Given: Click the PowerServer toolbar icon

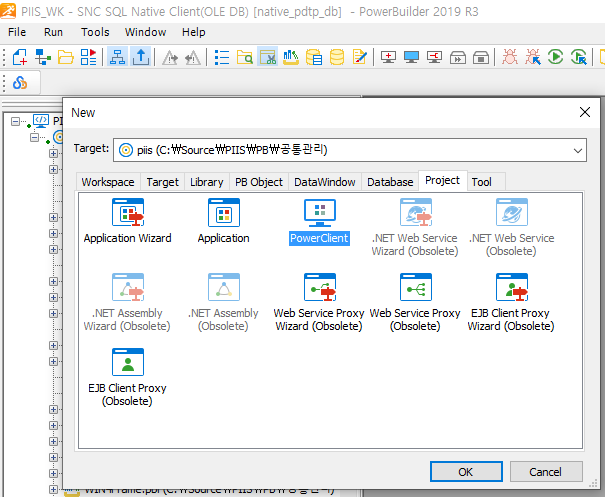Looking at the screenshot, I should click(x=20, y=83).
